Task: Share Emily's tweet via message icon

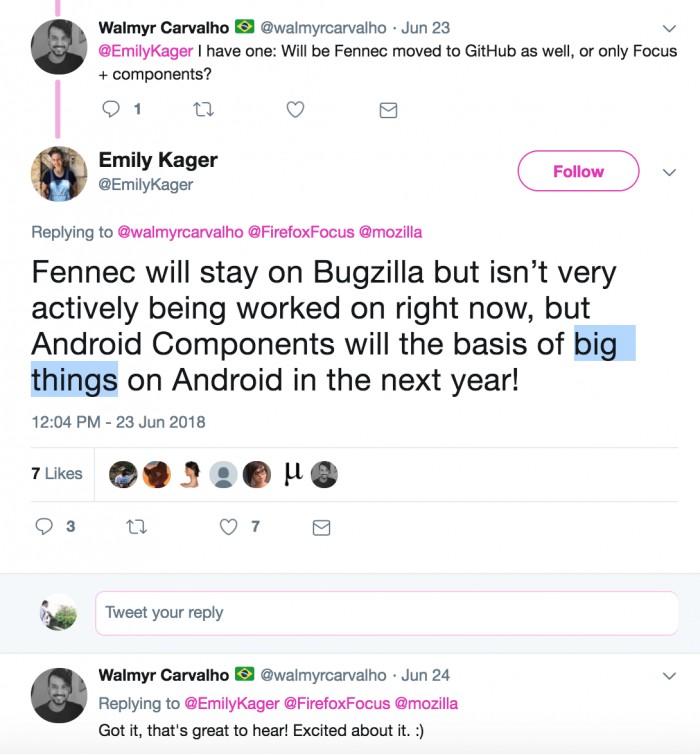Action: [321, 526]
